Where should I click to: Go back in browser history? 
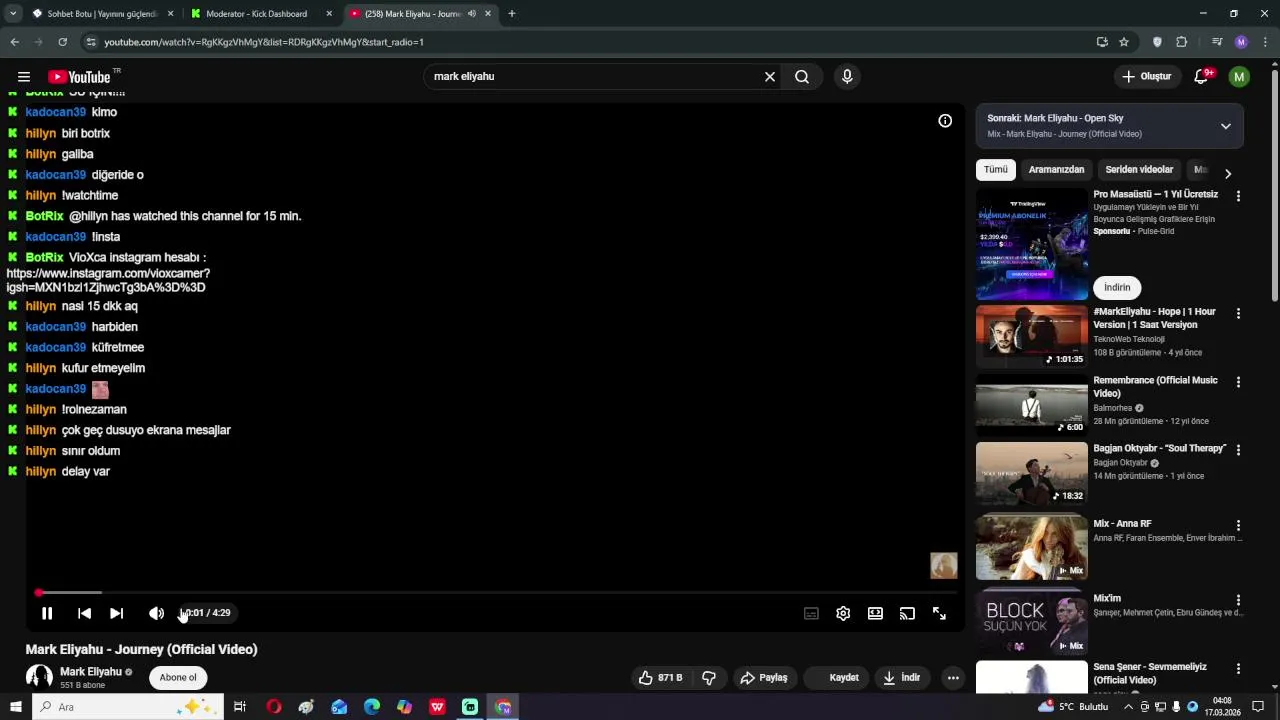pos(14,42)
